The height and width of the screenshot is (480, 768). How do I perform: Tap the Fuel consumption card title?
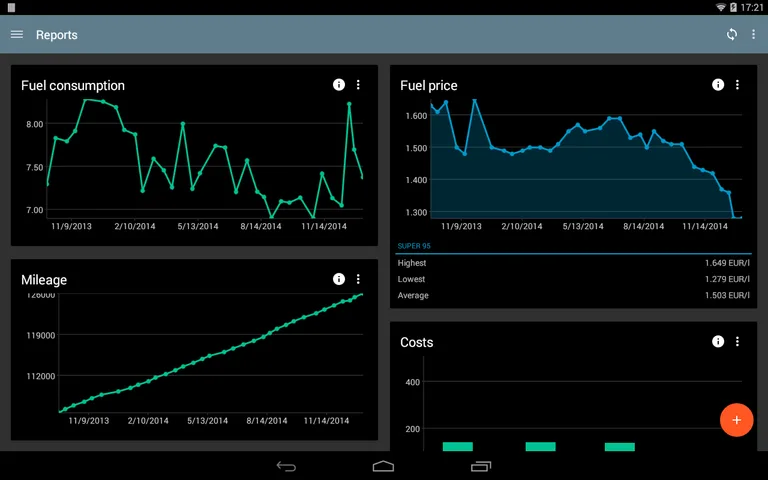point(73,86)
